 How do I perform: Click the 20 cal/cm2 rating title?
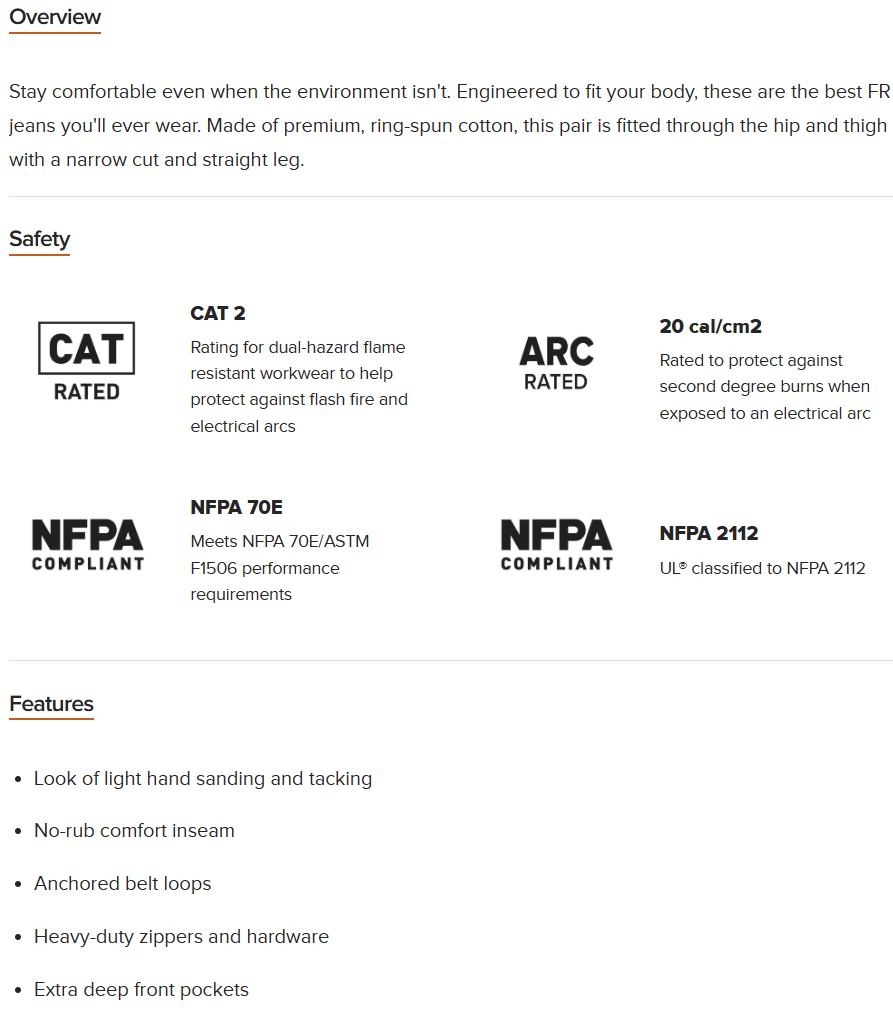pyautogui.click(x=711, y=326)
